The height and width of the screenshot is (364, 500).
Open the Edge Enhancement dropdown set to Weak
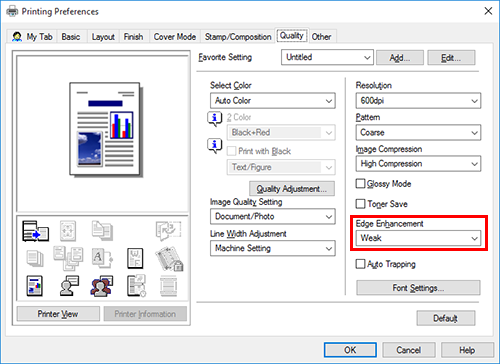coord(418,238)
